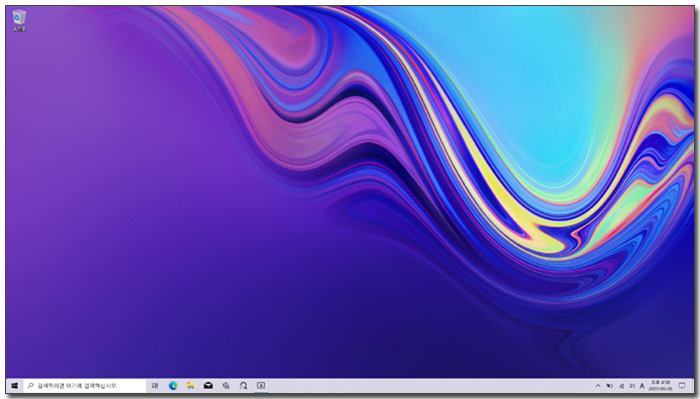Open File Explorer from the taskbar
The height and width of the screenshot is (399, 700).
tap(191, 386)
